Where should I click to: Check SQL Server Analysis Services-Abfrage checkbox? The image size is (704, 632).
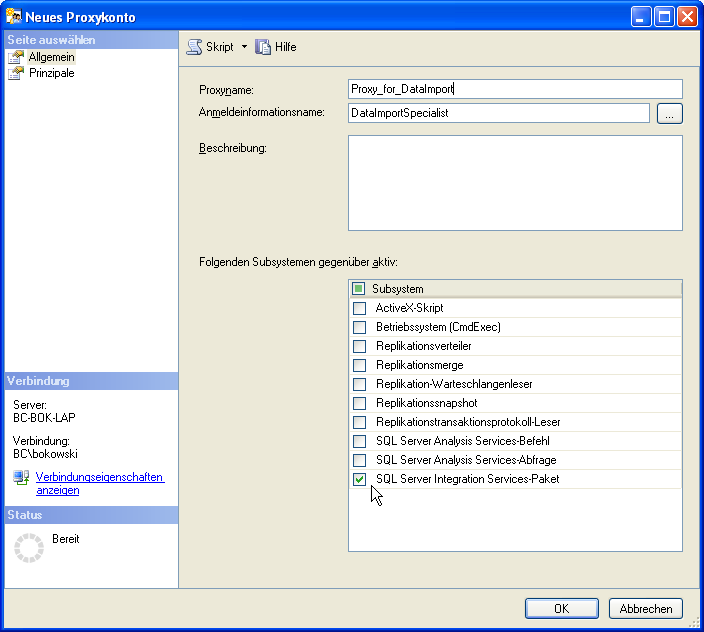(x=359, y=461)
